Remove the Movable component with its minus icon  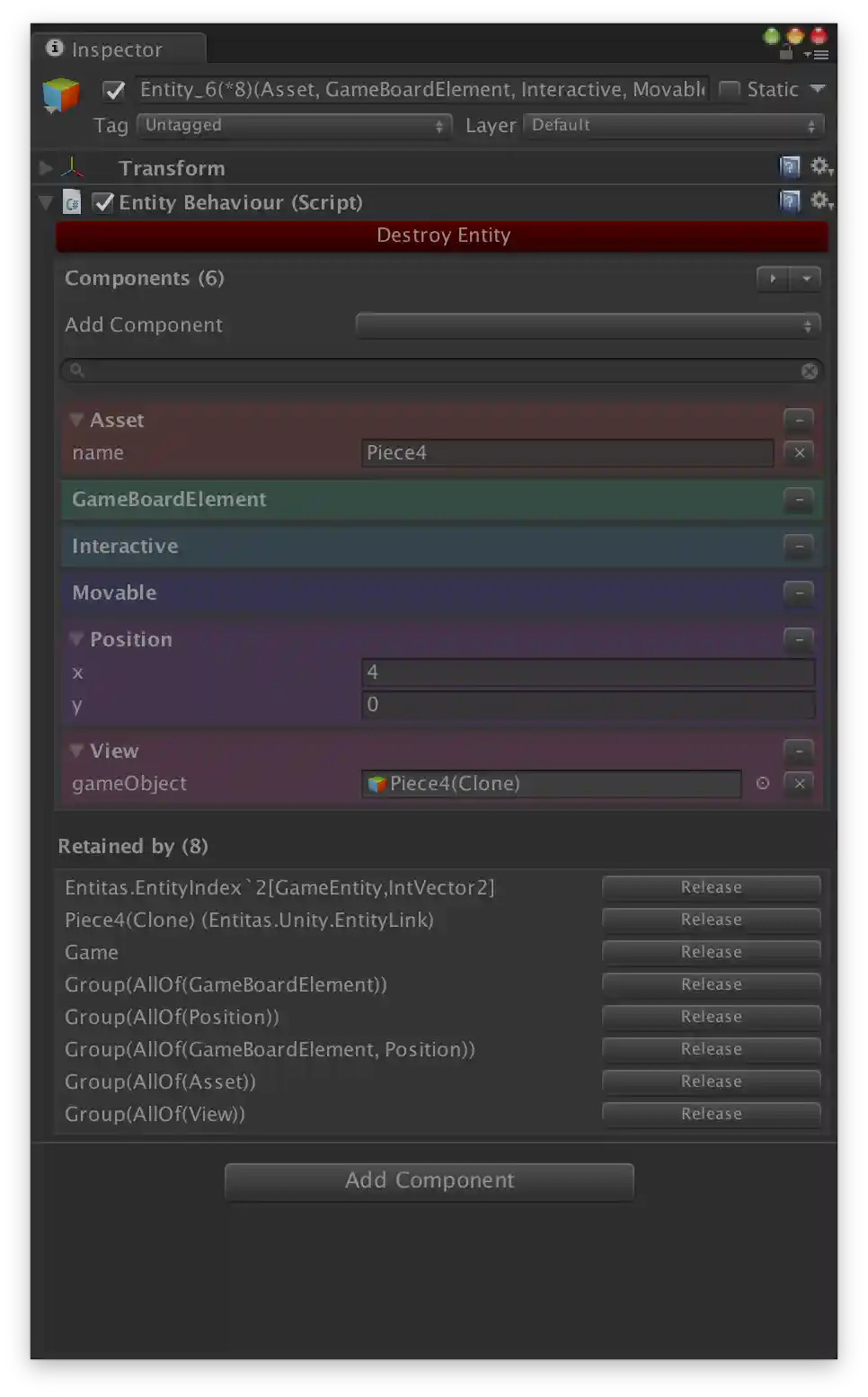click(x=798, y=593)
